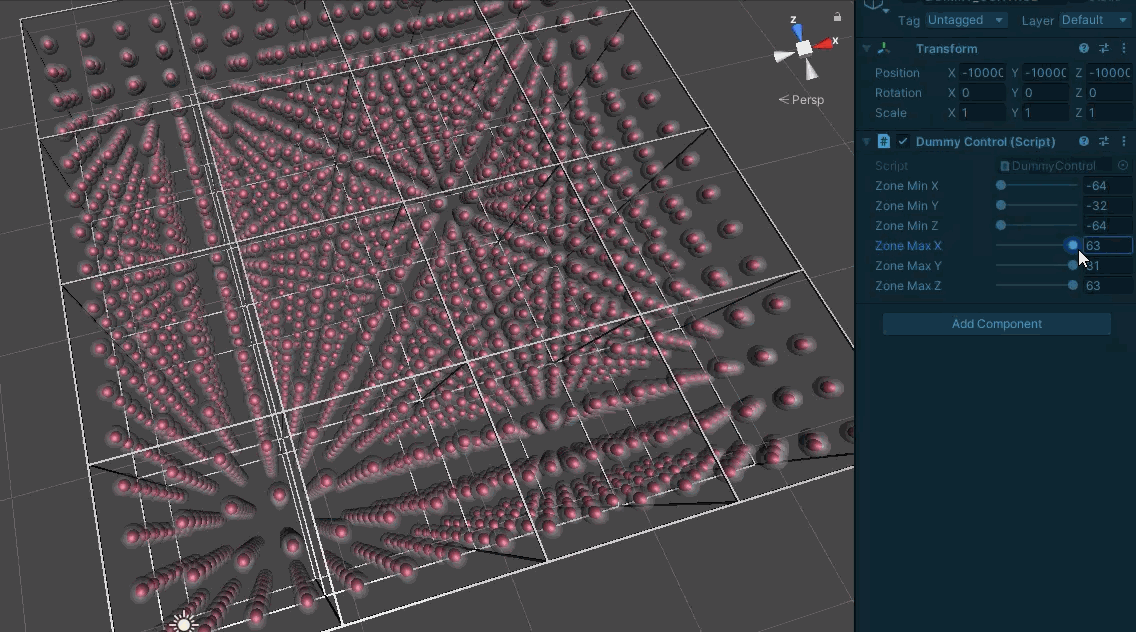
Task: Click the Scale Y field
Action: click(1046, 113)
